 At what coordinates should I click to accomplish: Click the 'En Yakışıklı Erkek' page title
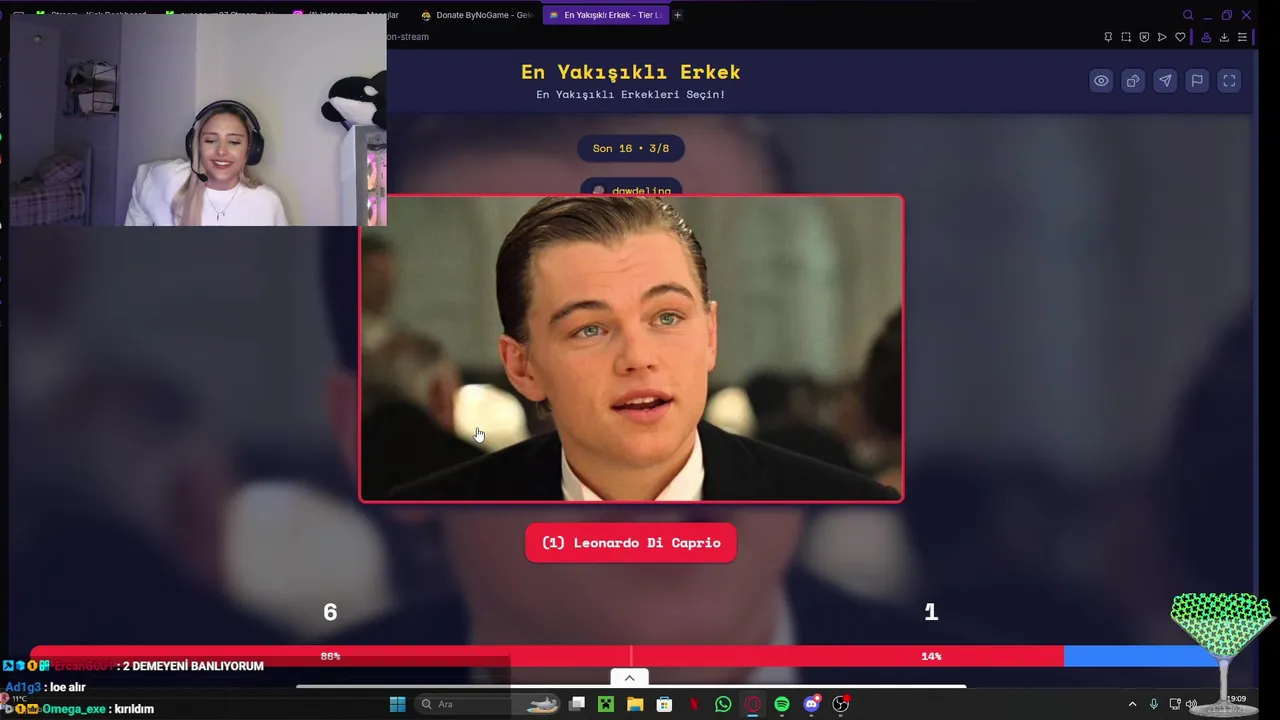pyautogui.click(x=631, y=72)
